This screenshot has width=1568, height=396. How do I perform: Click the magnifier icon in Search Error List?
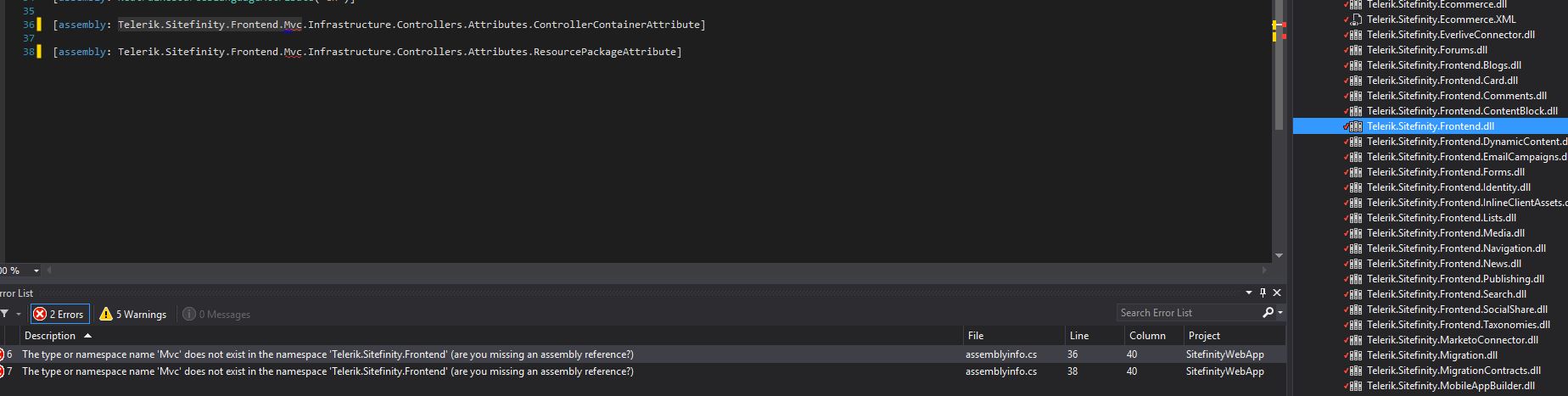(1268, 313)
